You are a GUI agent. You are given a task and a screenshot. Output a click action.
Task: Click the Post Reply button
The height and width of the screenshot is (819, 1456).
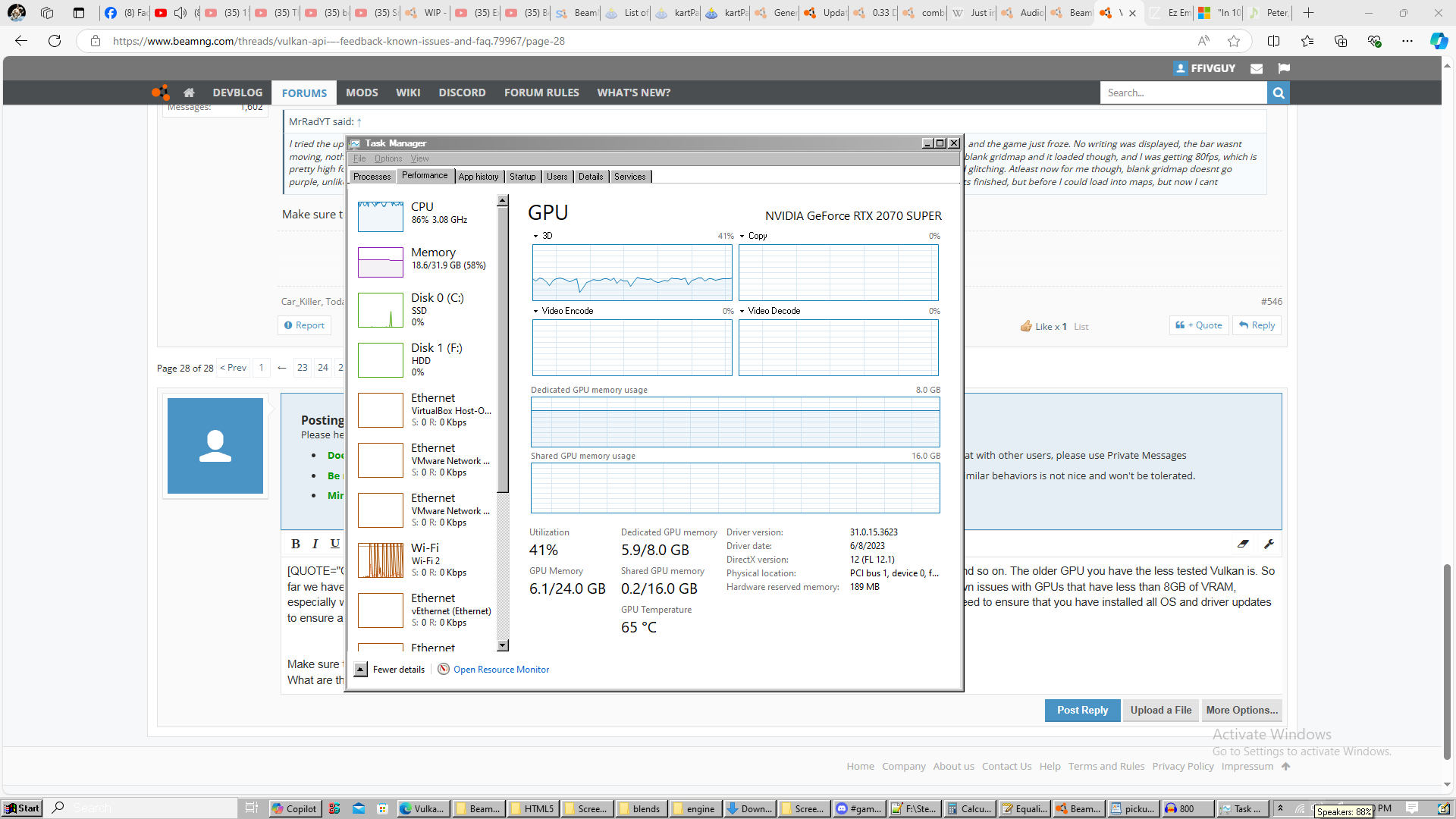click(1082, 711)
